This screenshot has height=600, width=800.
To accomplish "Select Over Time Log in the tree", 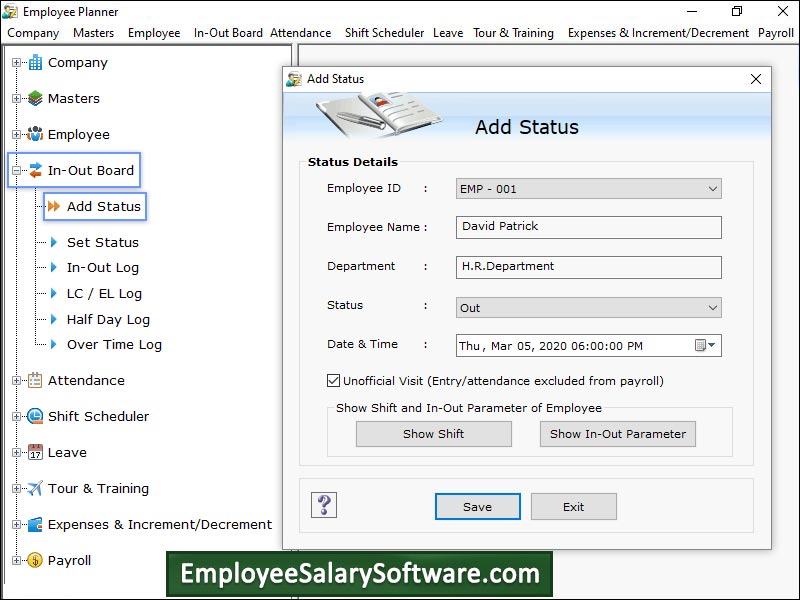I will (114, 345).
